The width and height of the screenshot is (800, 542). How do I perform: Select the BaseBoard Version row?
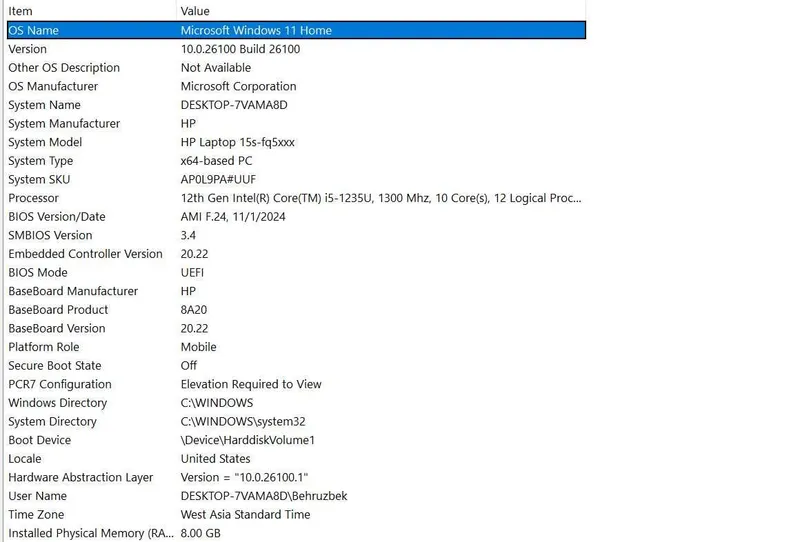(296, 328)
